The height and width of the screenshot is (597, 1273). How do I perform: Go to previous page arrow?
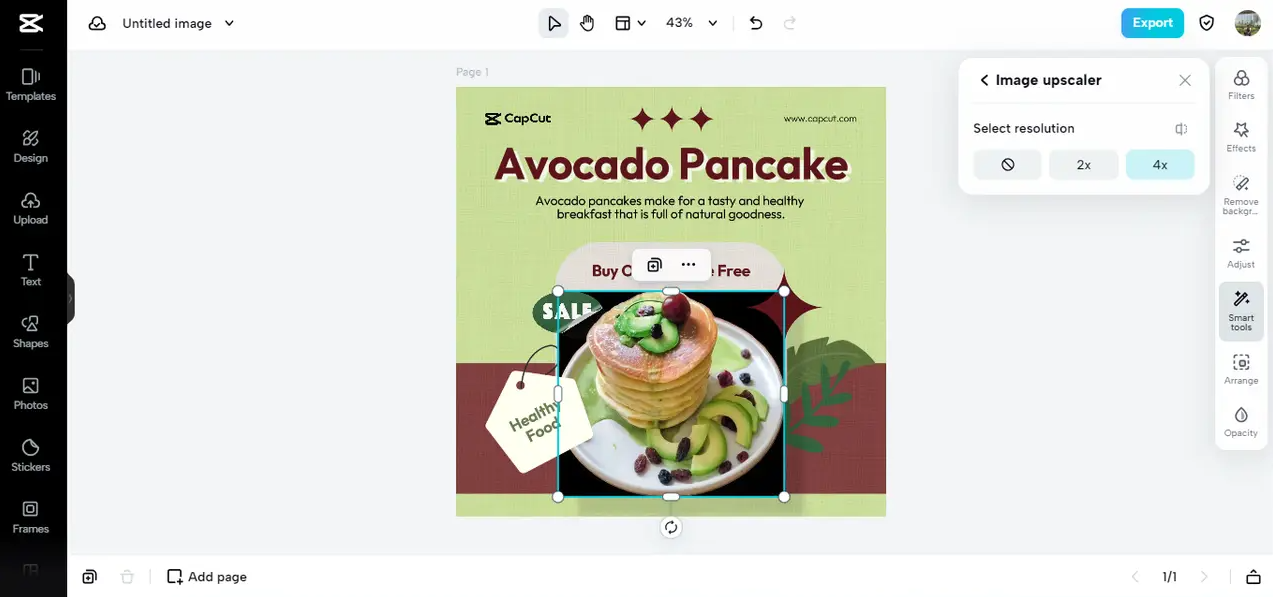pyautogui.click(x=1135, y=577)
